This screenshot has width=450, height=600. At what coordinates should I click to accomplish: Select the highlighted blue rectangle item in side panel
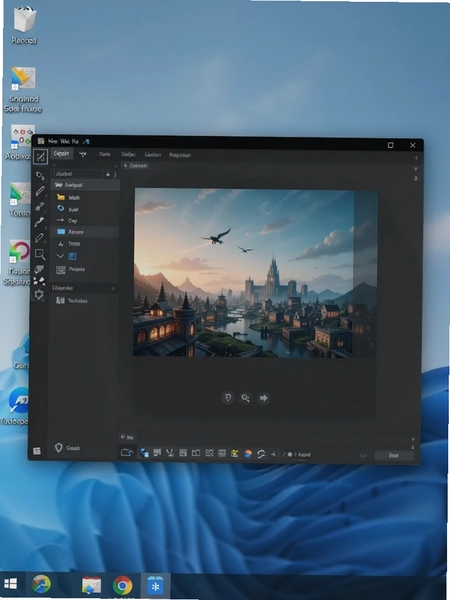click(84, 232)
